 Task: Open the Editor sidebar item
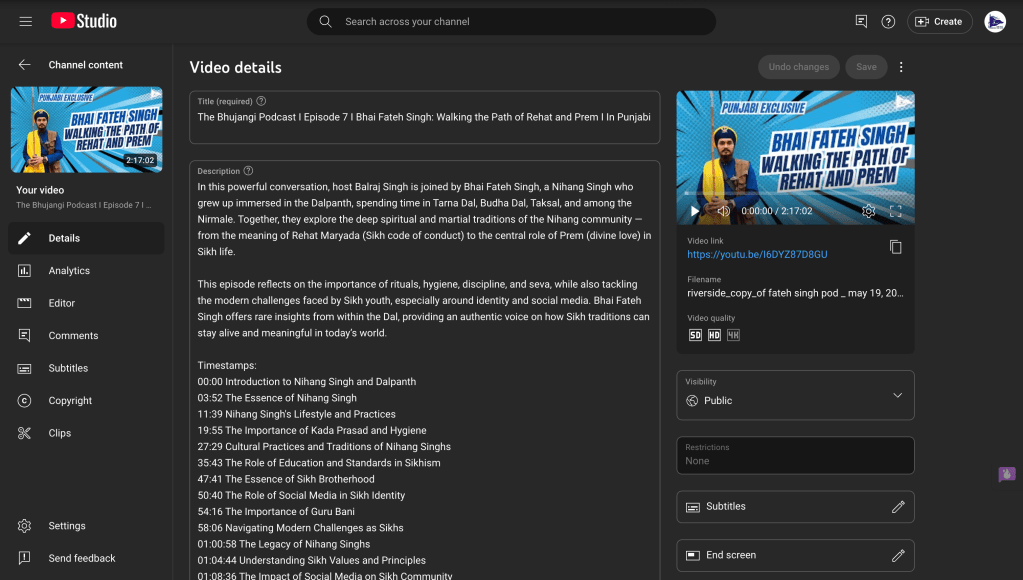(x=62, y=303)
